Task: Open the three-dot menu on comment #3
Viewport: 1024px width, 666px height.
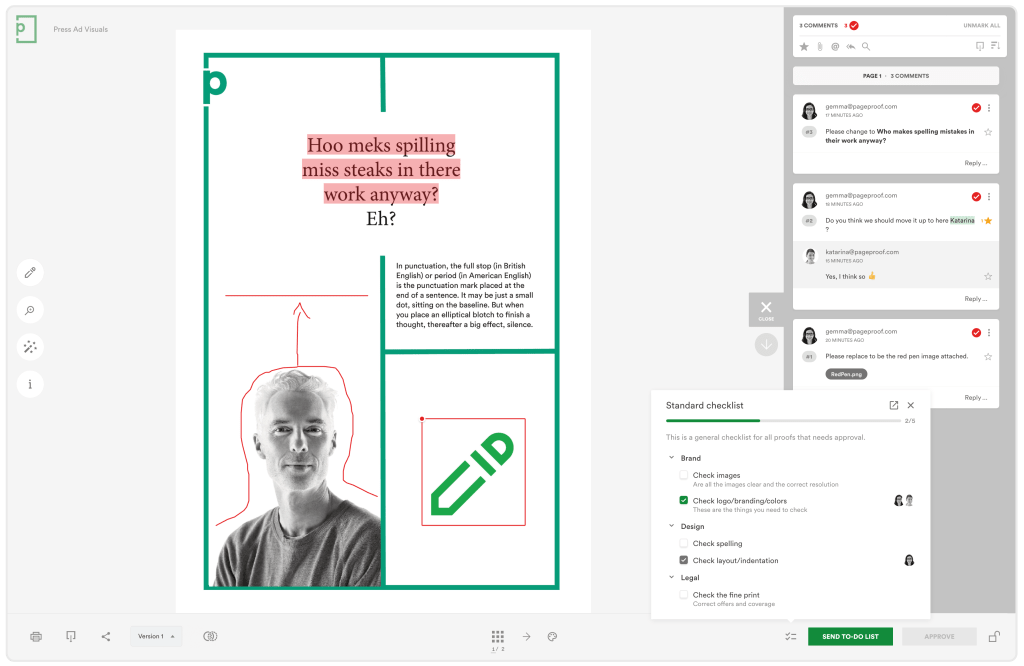Action: pos(989,108)
